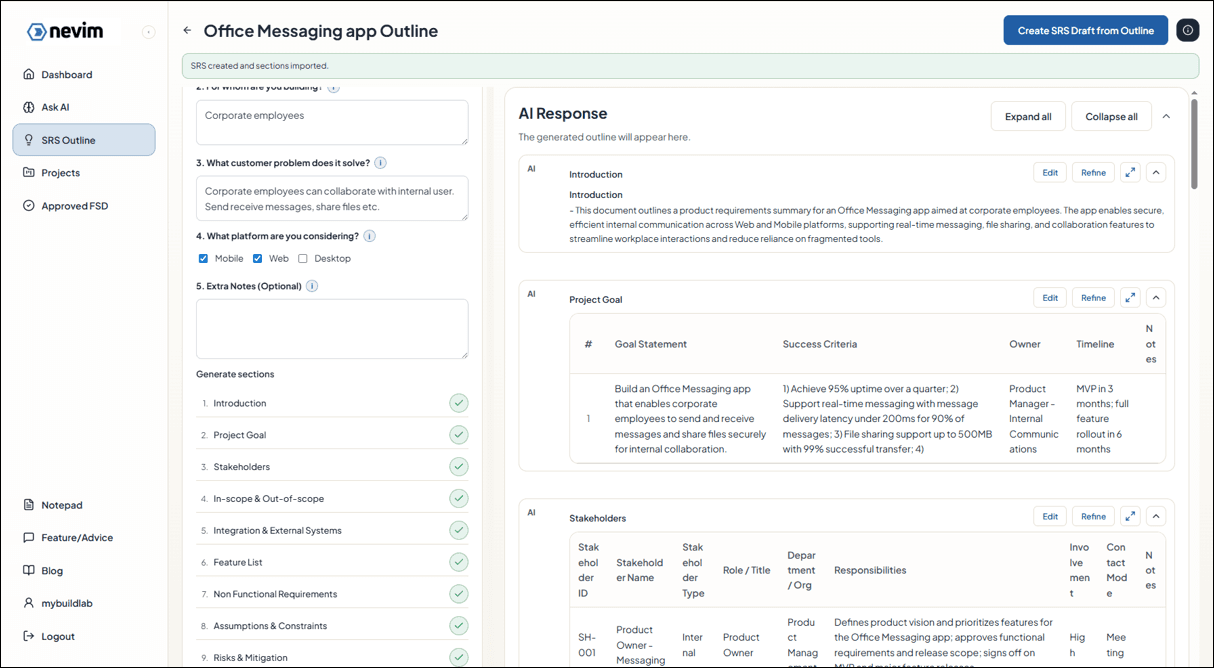Expand the Project Goal section to fullscreen
Screen dimensions: 1214x668
[1130, 298]
